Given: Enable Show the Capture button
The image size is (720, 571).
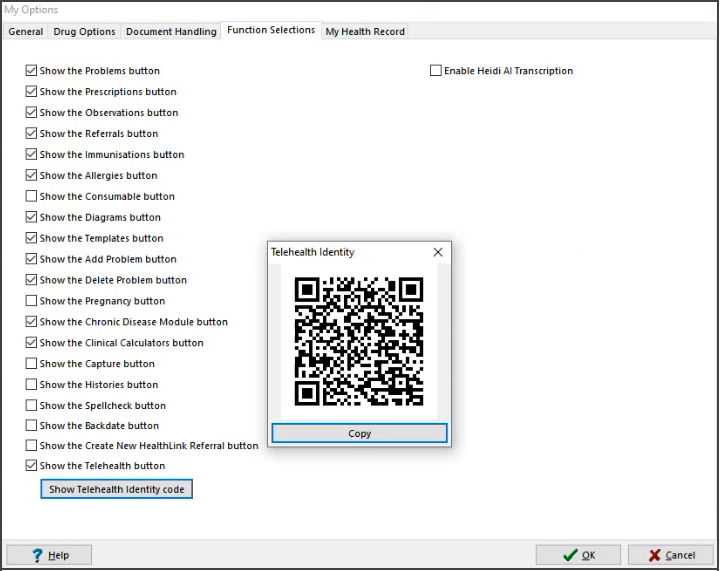Looking at the screenshot, I should 31,364.
